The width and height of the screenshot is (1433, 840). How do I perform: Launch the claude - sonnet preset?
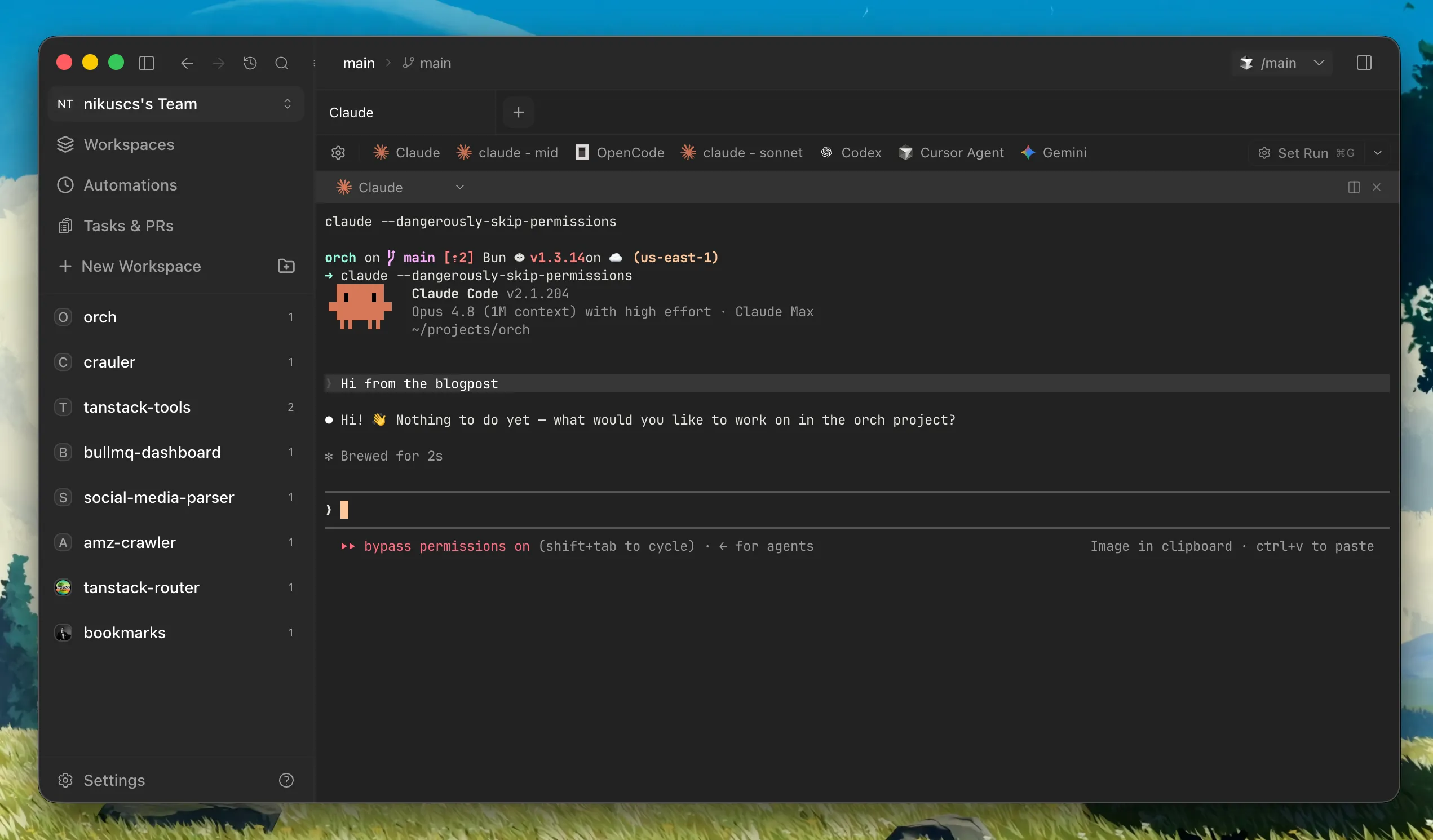tap(742, 152)
